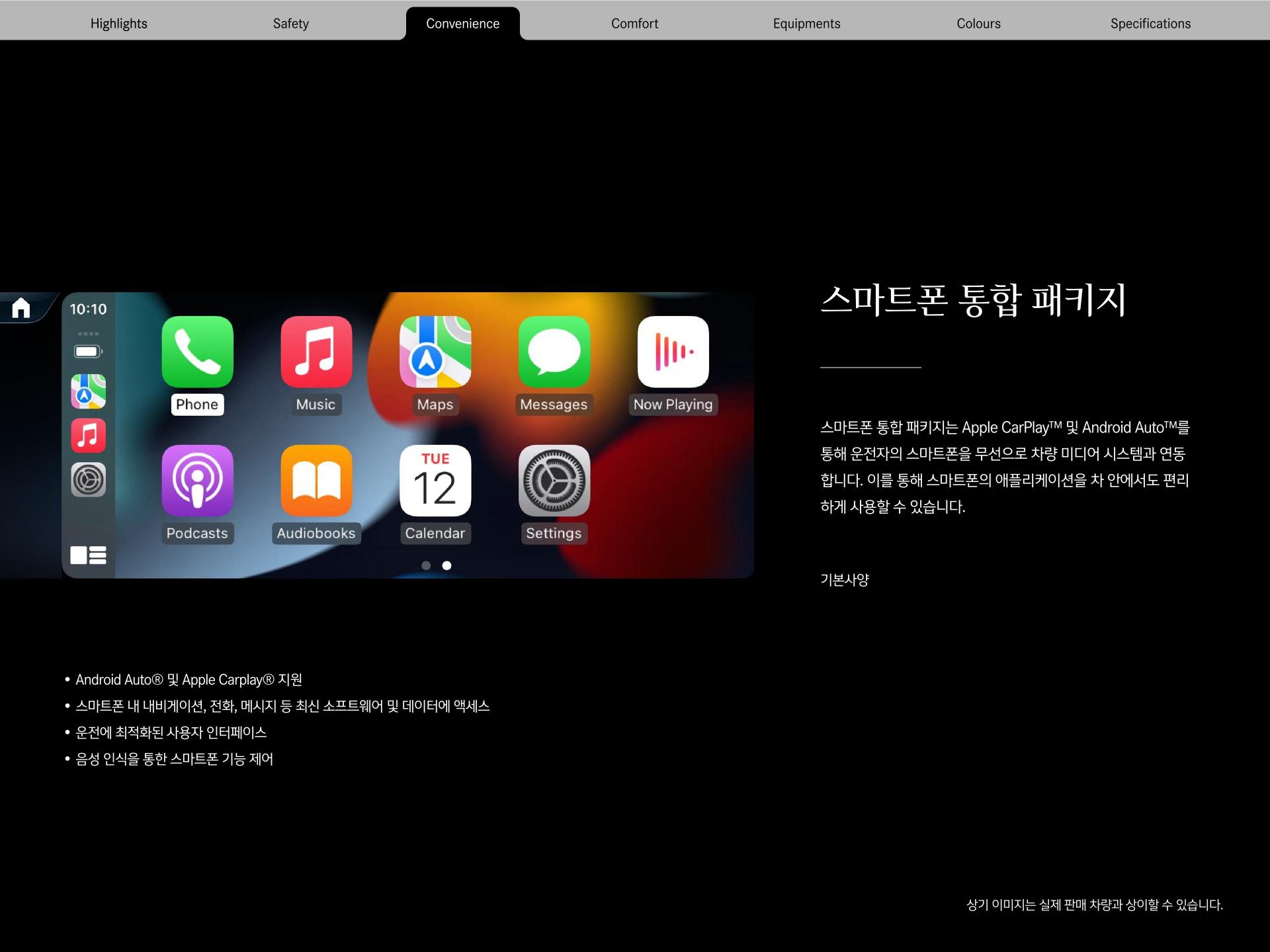Go to the first home screen page dot

[426, 565]
